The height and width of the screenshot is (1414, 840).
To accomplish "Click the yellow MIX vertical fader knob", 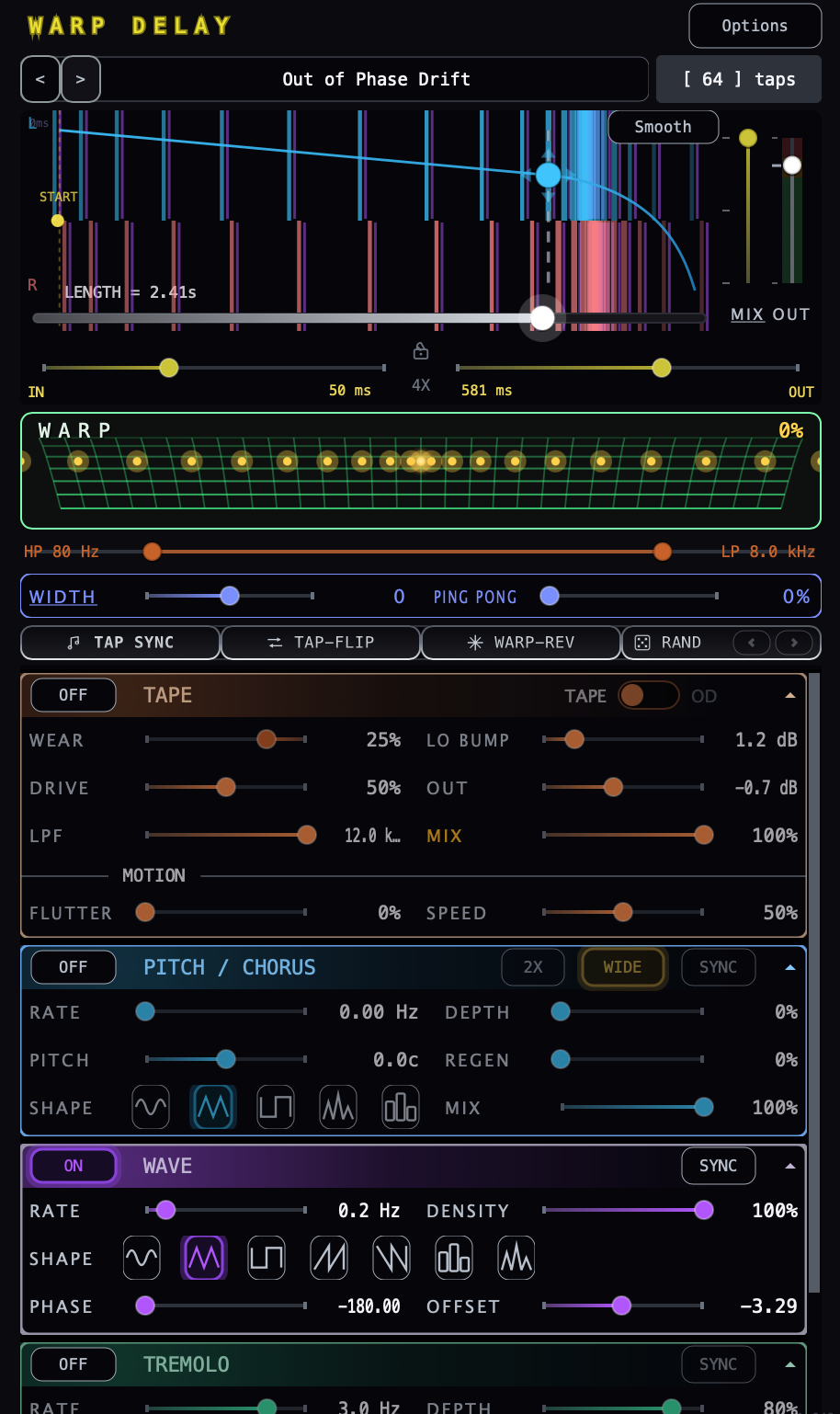I will [748, 138].
